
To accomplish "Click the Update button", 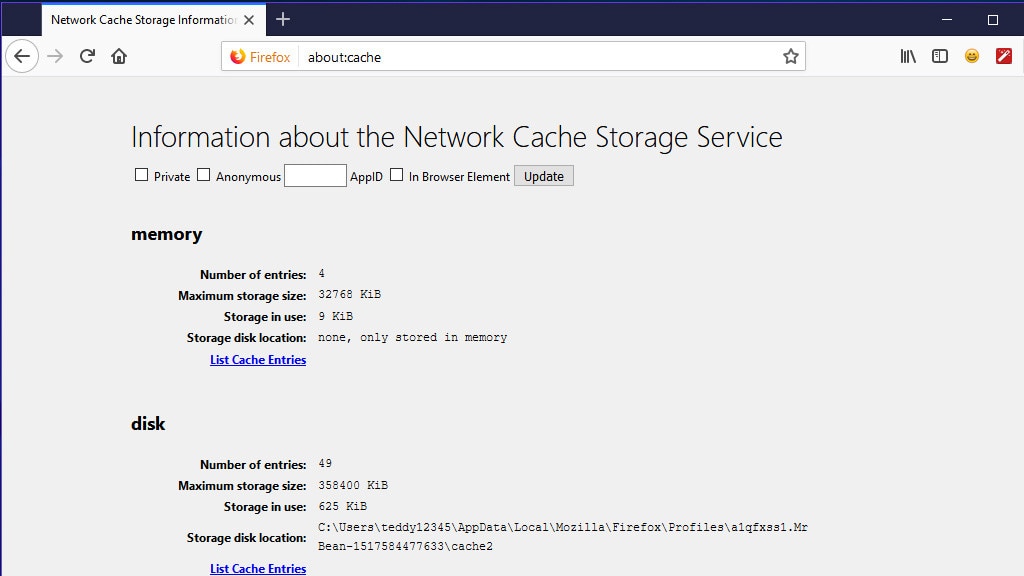I will tap(543, 176).
